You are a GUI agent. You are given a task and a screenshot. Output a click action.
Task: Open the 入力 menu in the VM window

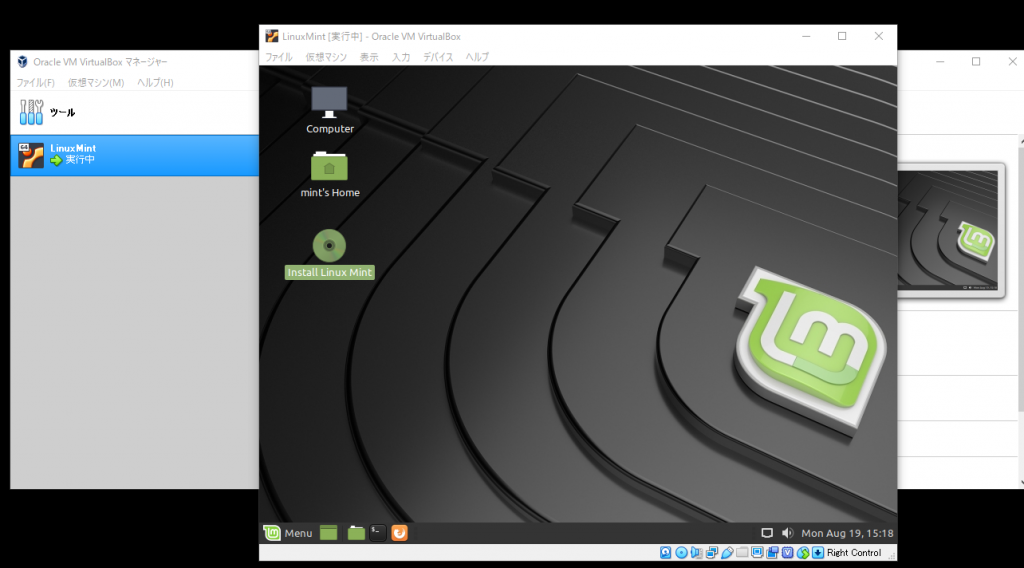tap(401, 57)
